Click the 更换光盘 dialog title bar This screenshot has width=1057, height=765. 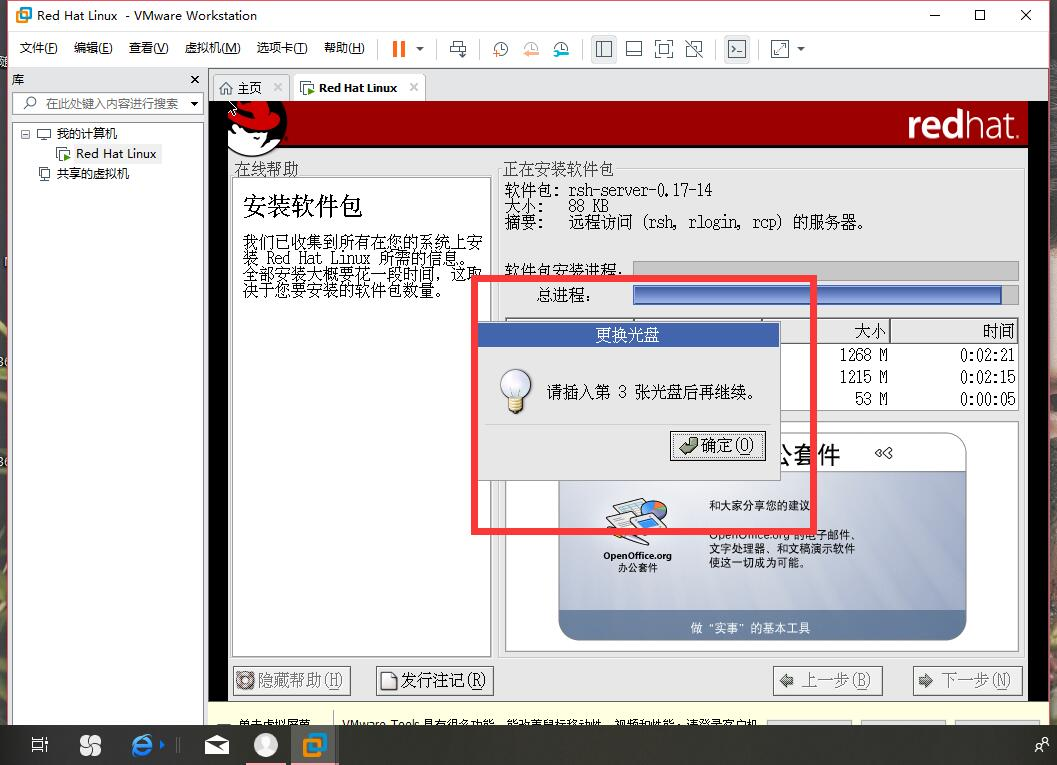click(628, 335)
